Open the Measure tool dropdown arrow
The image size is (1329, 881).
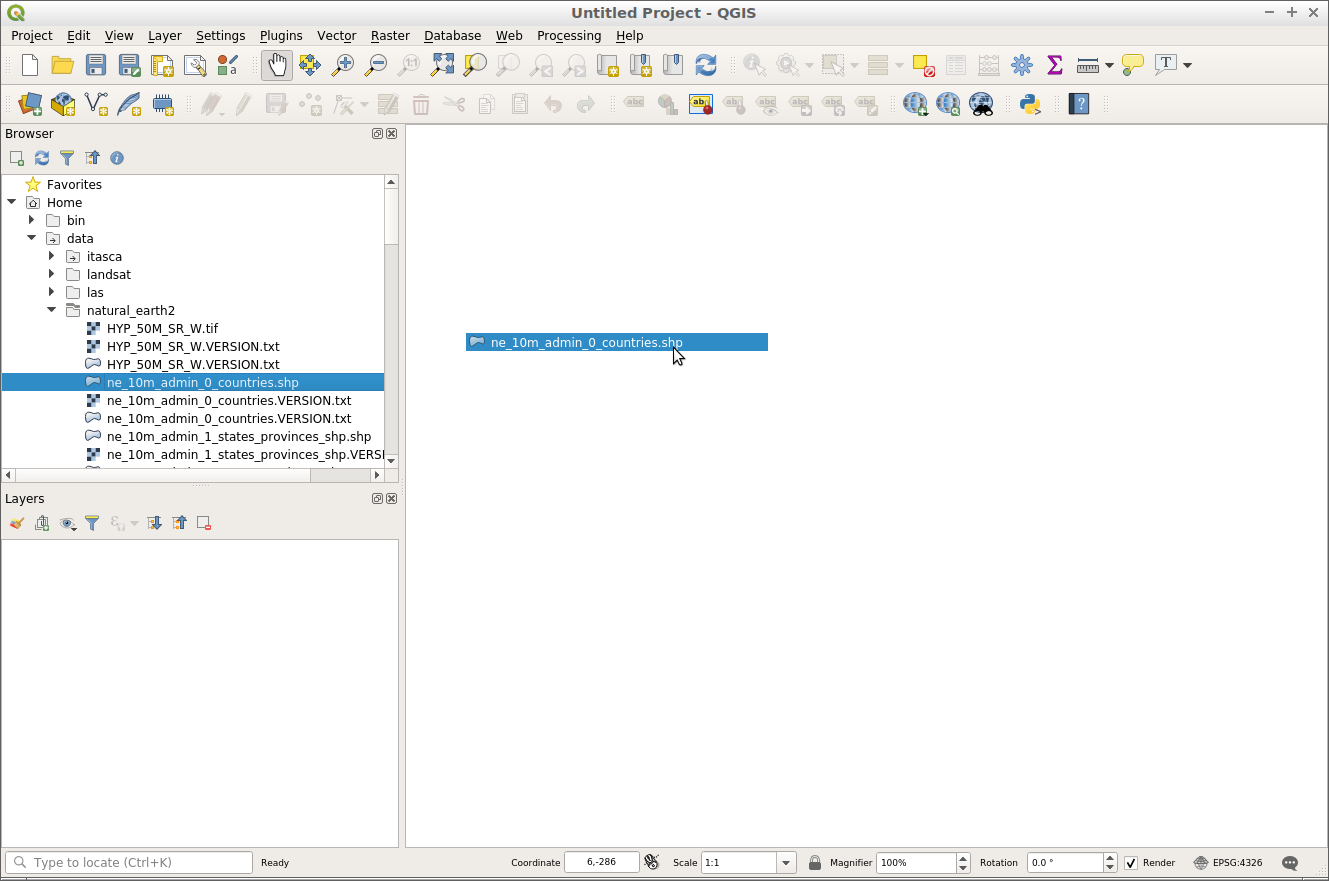tap(1109, 65)
